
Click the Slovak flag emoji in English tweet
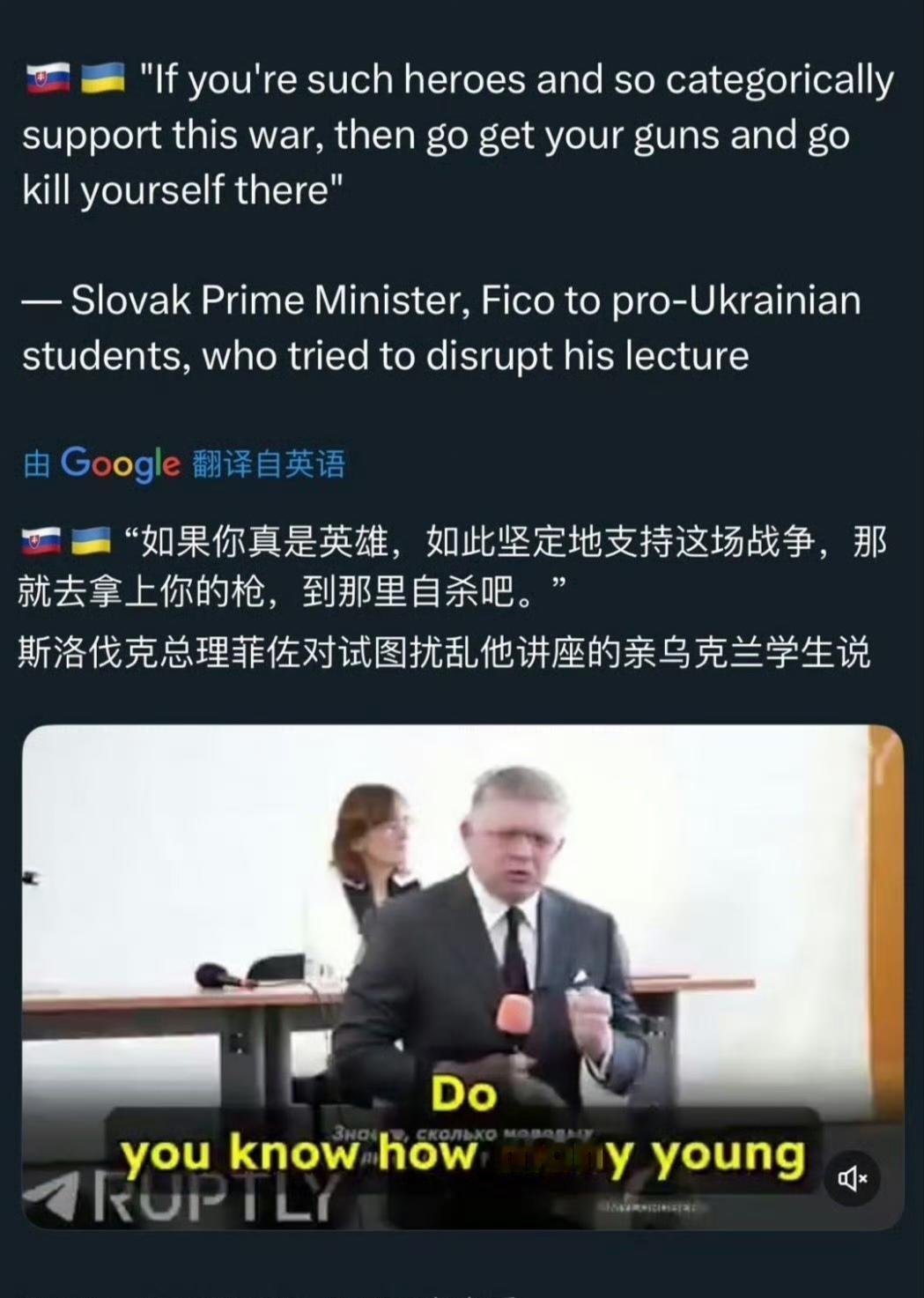pyautogui.click(x=47, y=81)
